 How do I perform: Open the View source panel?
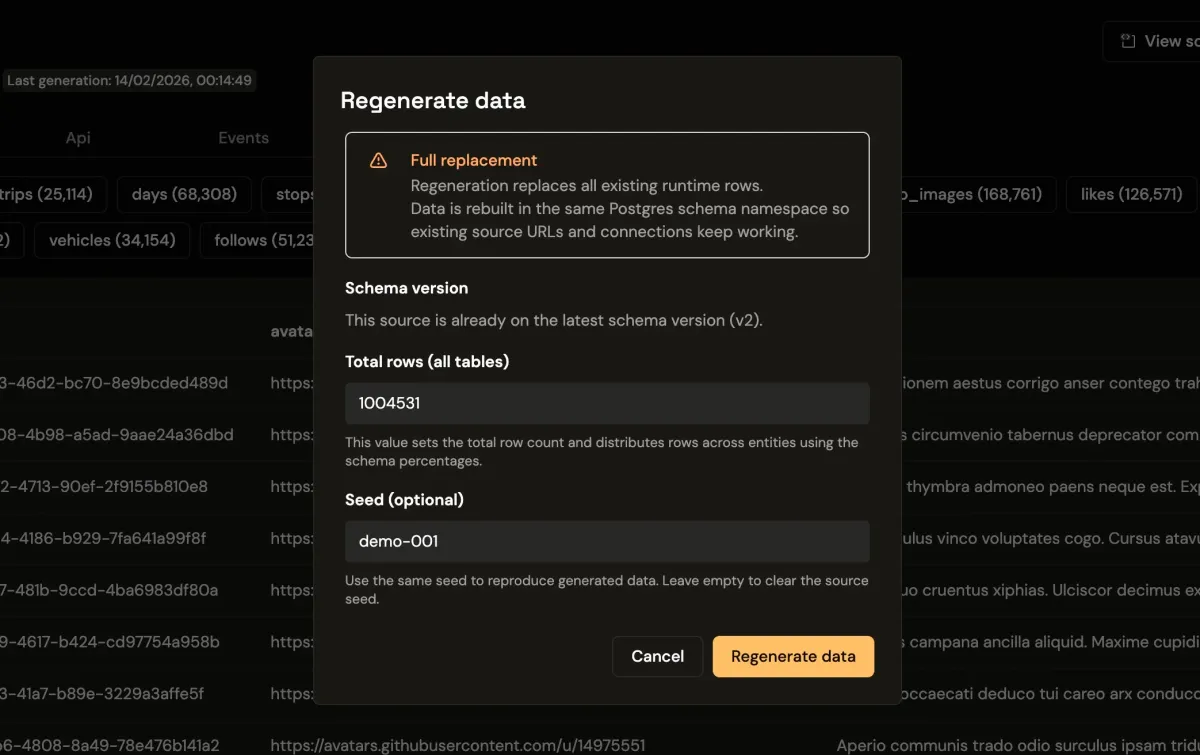coord(1160,41)
